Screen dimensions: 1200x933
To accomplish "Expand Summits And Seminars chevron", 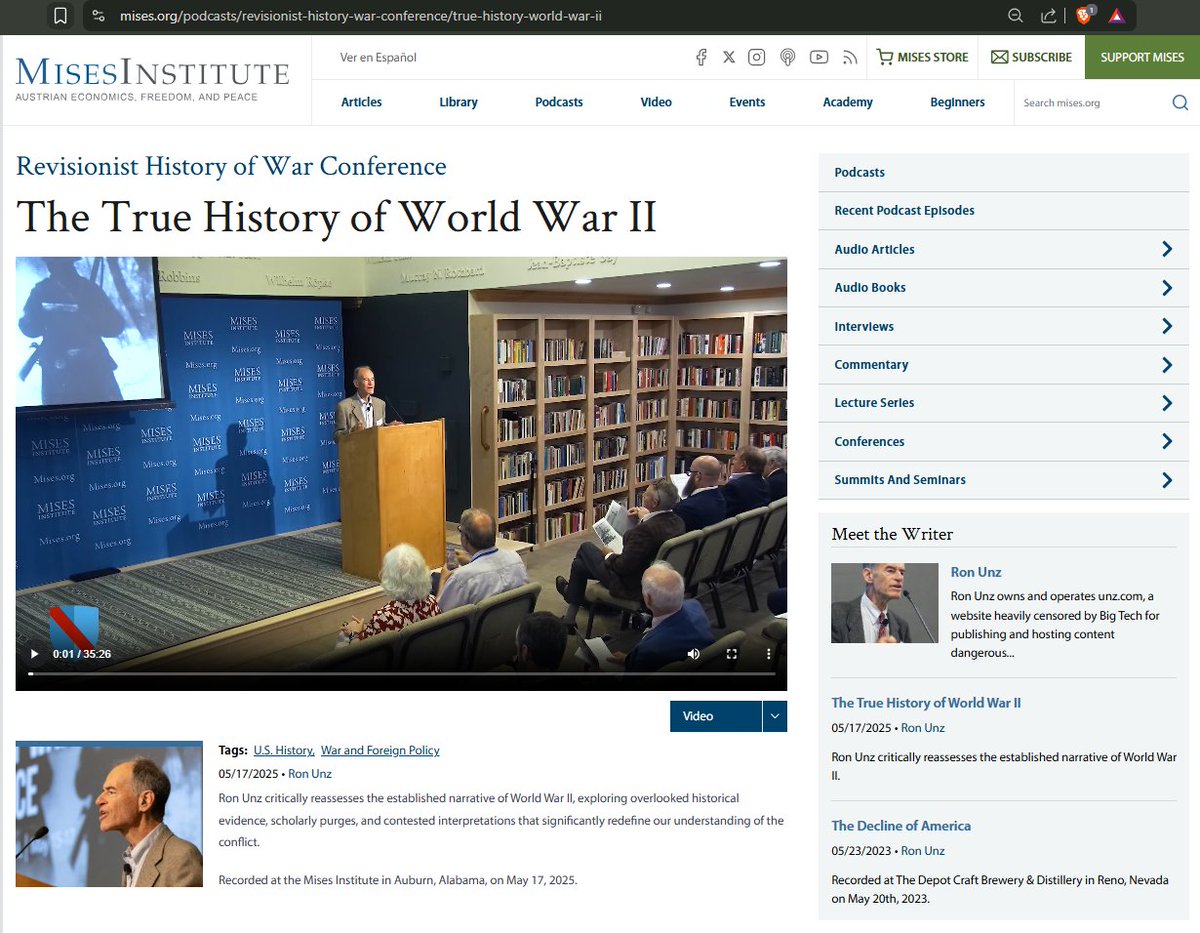I will pyautogui.click(x=1167, y=480).
